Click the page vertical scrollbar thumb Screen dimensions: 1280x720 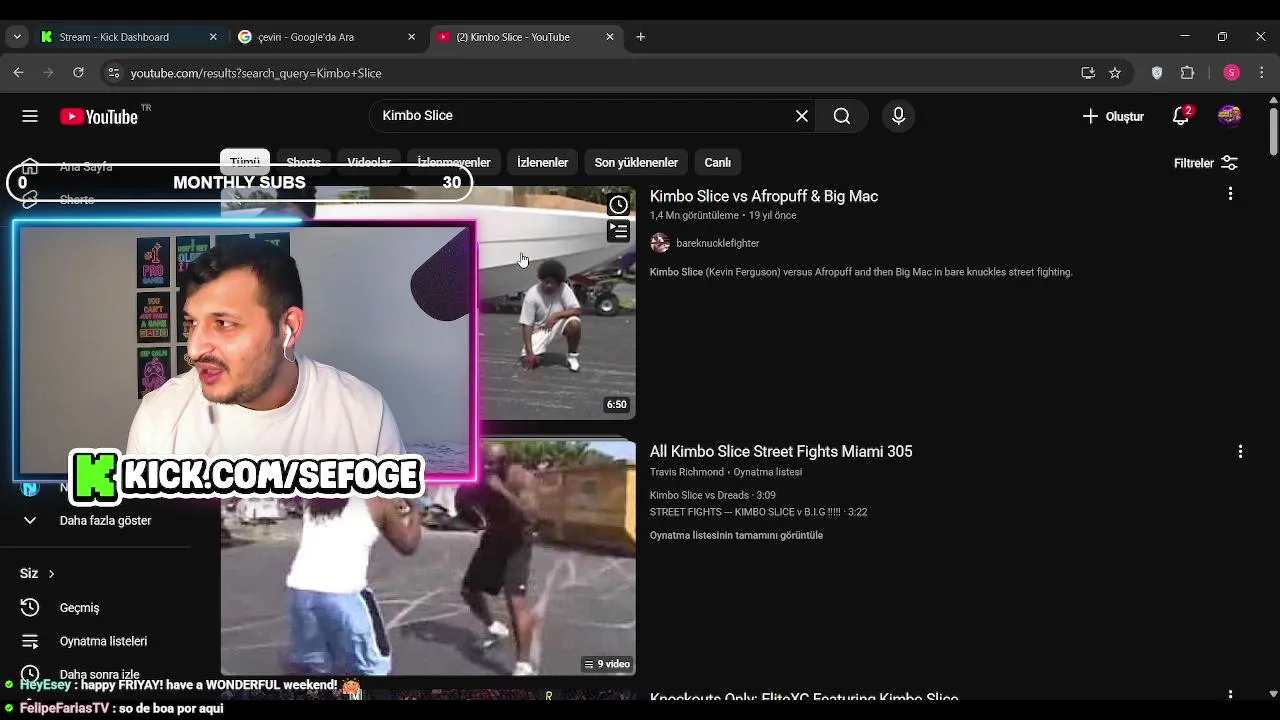(x=1273, y=130)
